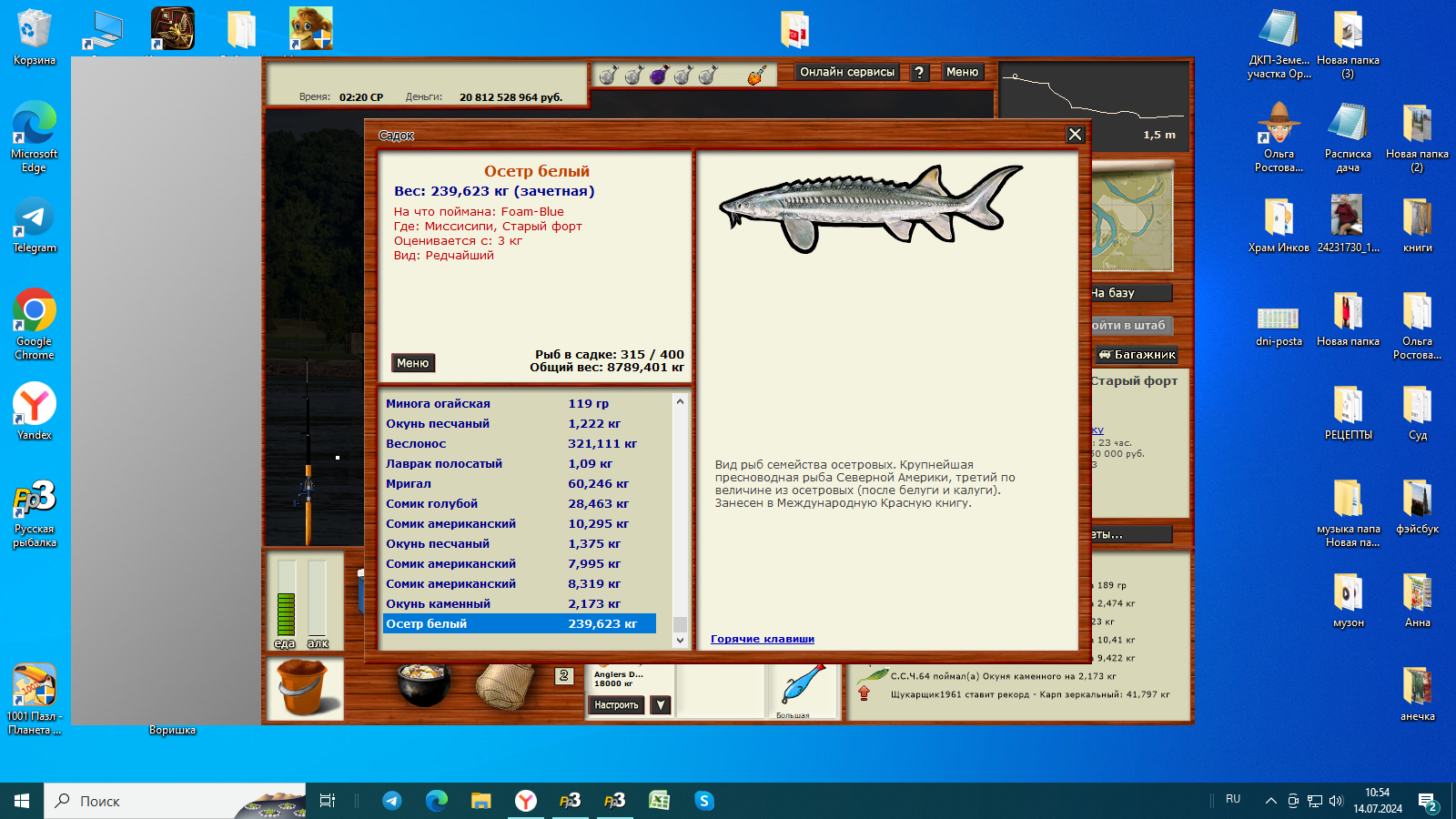
Task: Switch RU keyboard language indicator
Action: (1233, 800)
